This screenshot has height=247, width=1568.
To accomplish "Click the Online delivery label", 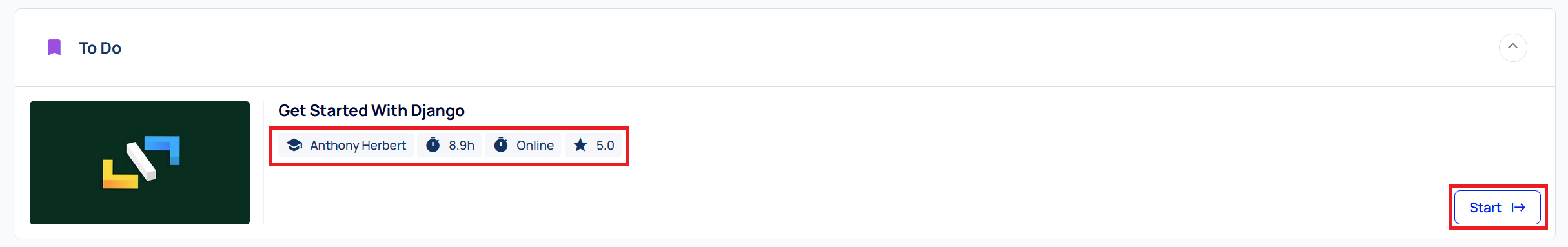I will (535, 145).
